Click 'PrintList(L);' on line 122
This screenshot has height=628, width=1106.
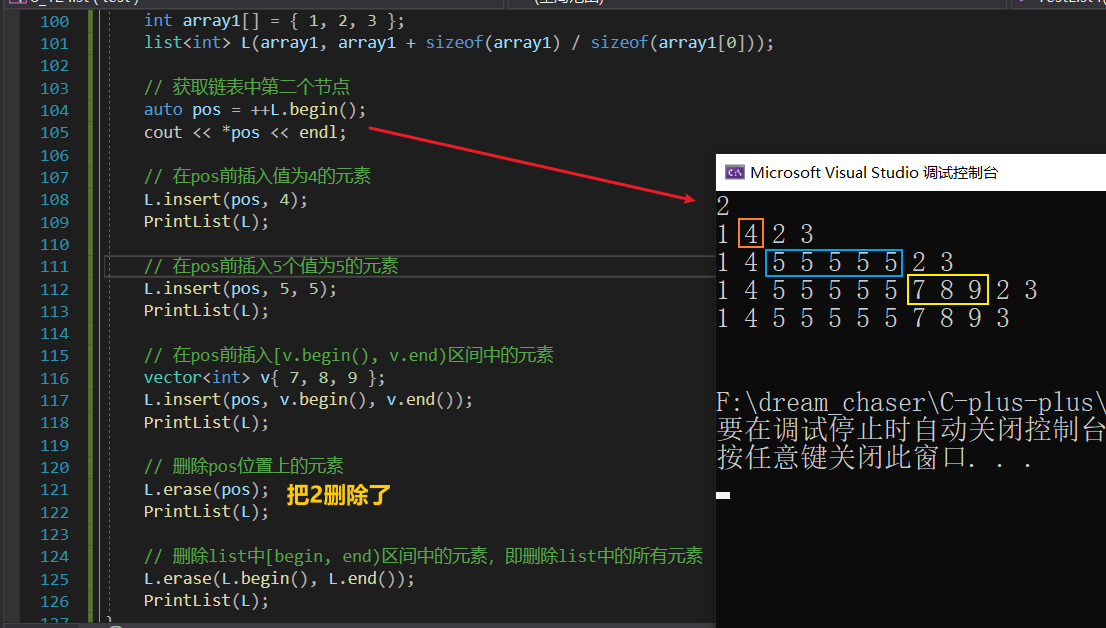tap(206, 511)
